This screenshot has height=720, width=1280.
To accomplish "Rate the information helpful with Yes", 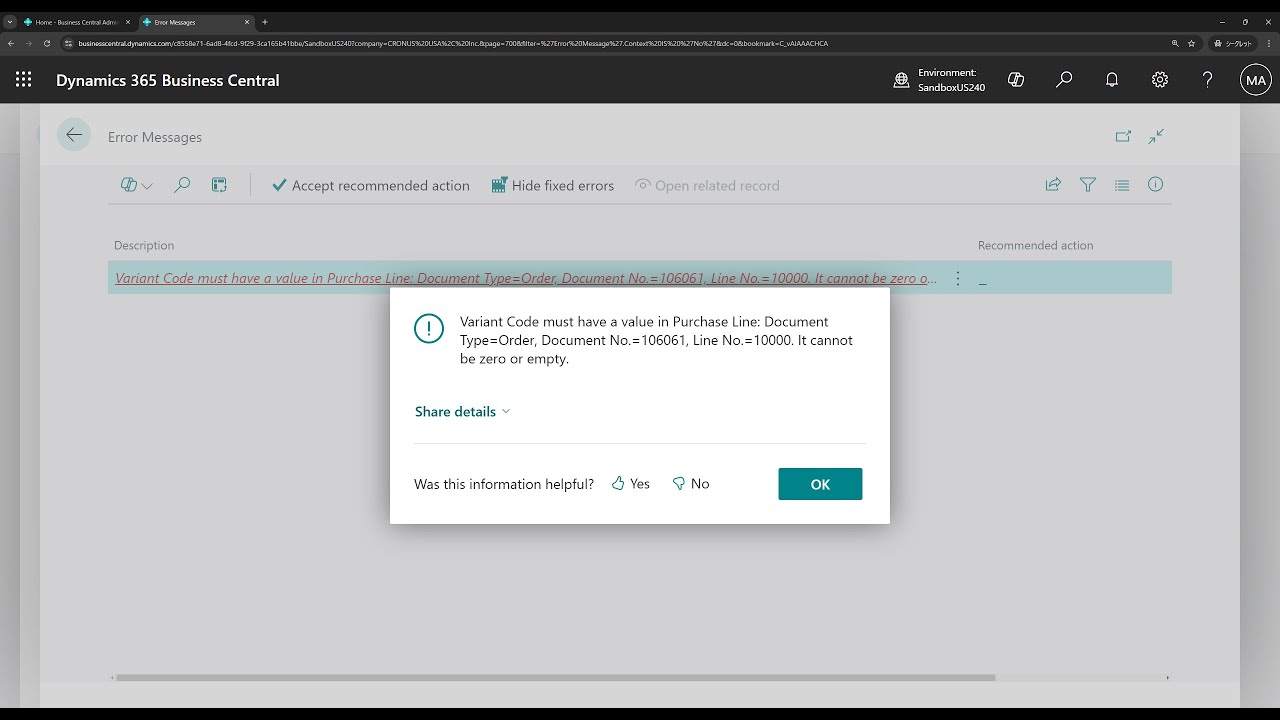I will [631, 484].
